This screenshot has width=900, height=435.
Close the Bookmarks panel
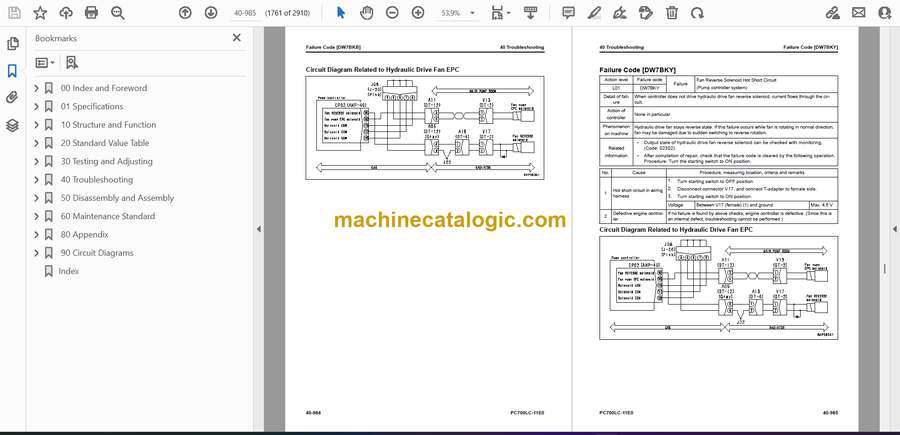[236, 38]
